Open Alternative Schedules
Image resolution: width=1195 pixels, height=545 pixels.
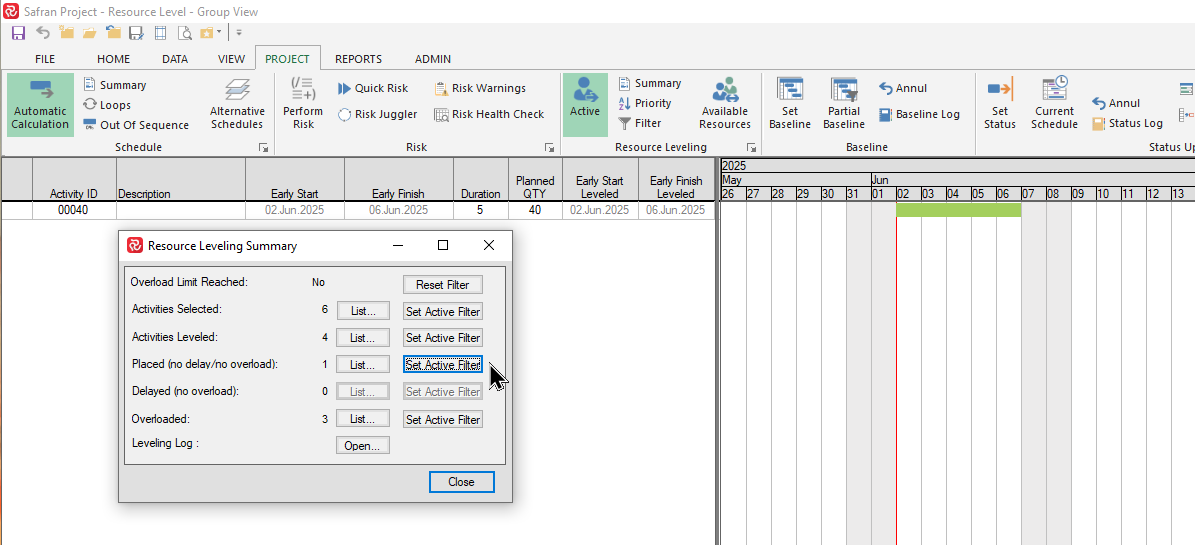(x=237, y=105)
